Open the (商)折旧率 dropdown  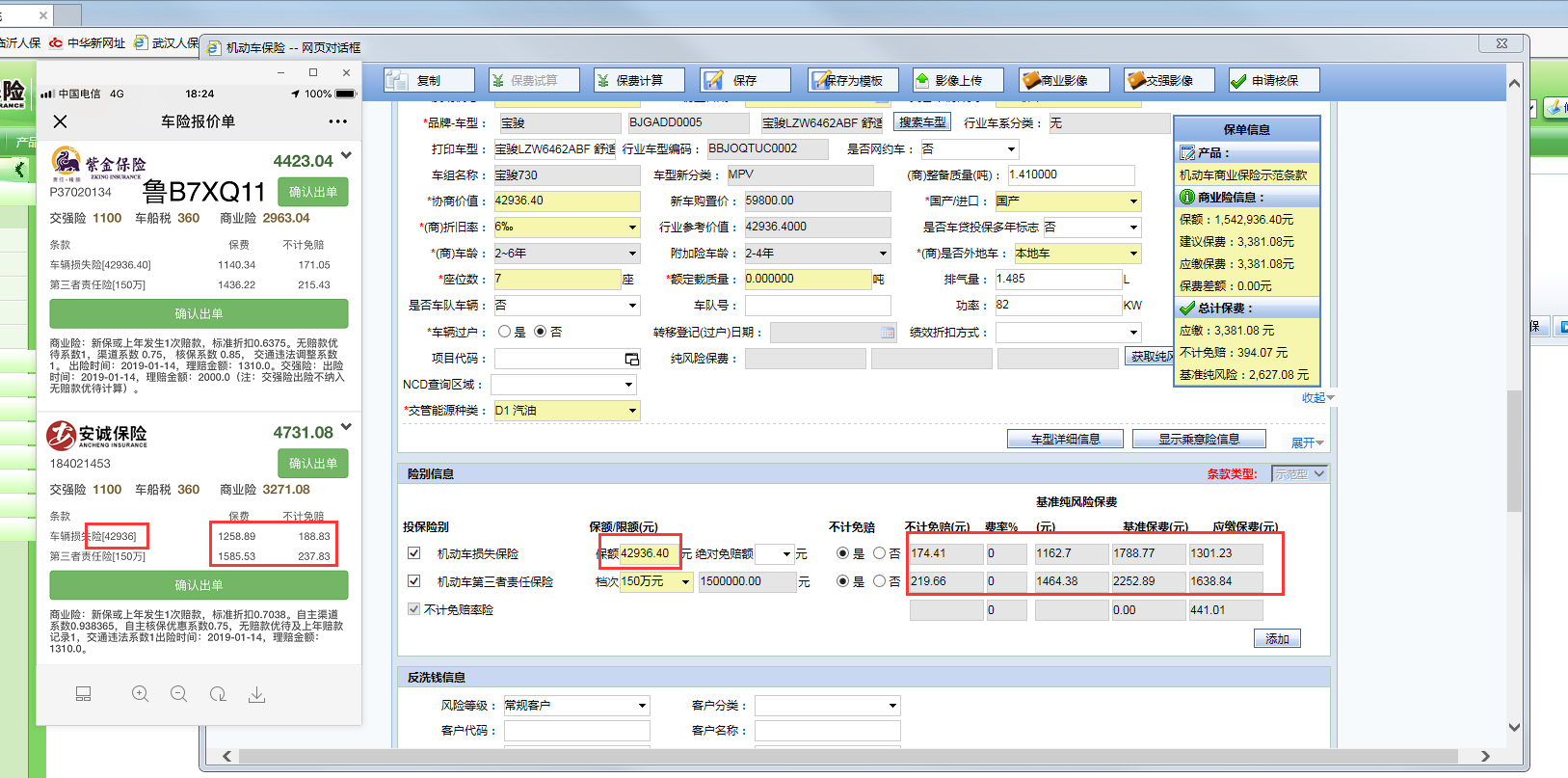click(x=632, y=228)
